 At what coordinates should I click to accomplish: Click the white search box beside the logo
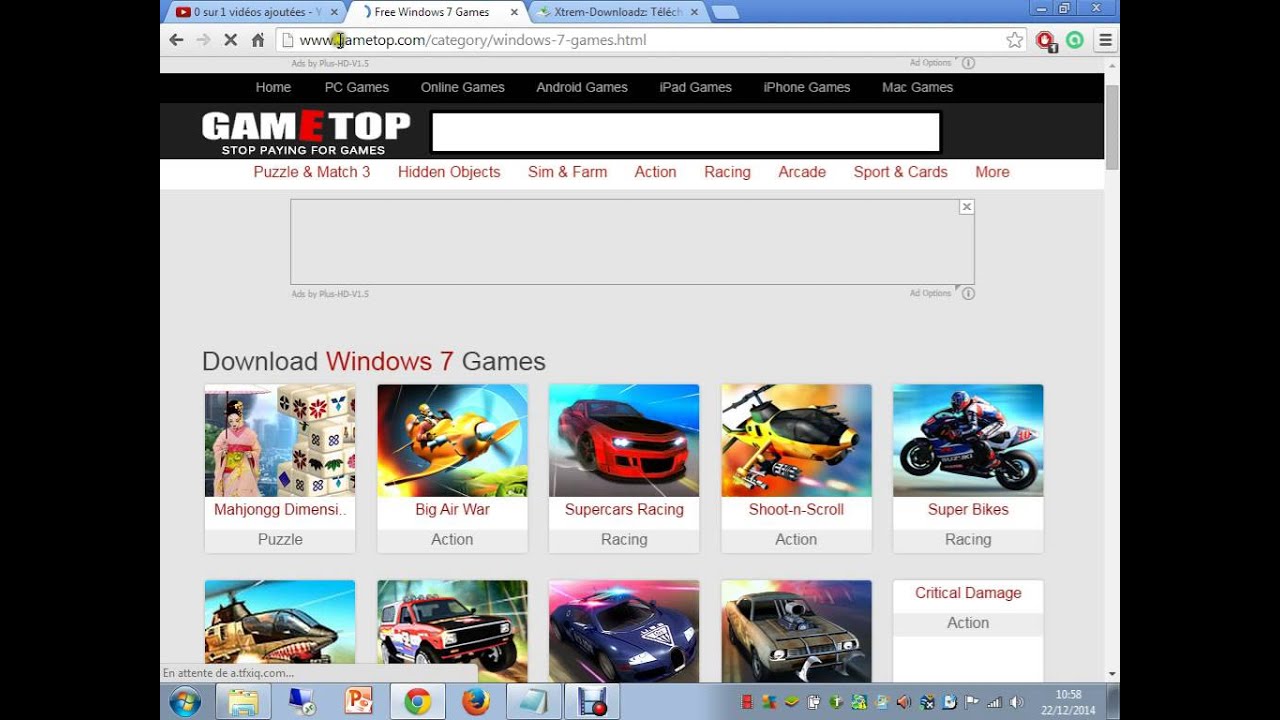coord(686,132)
